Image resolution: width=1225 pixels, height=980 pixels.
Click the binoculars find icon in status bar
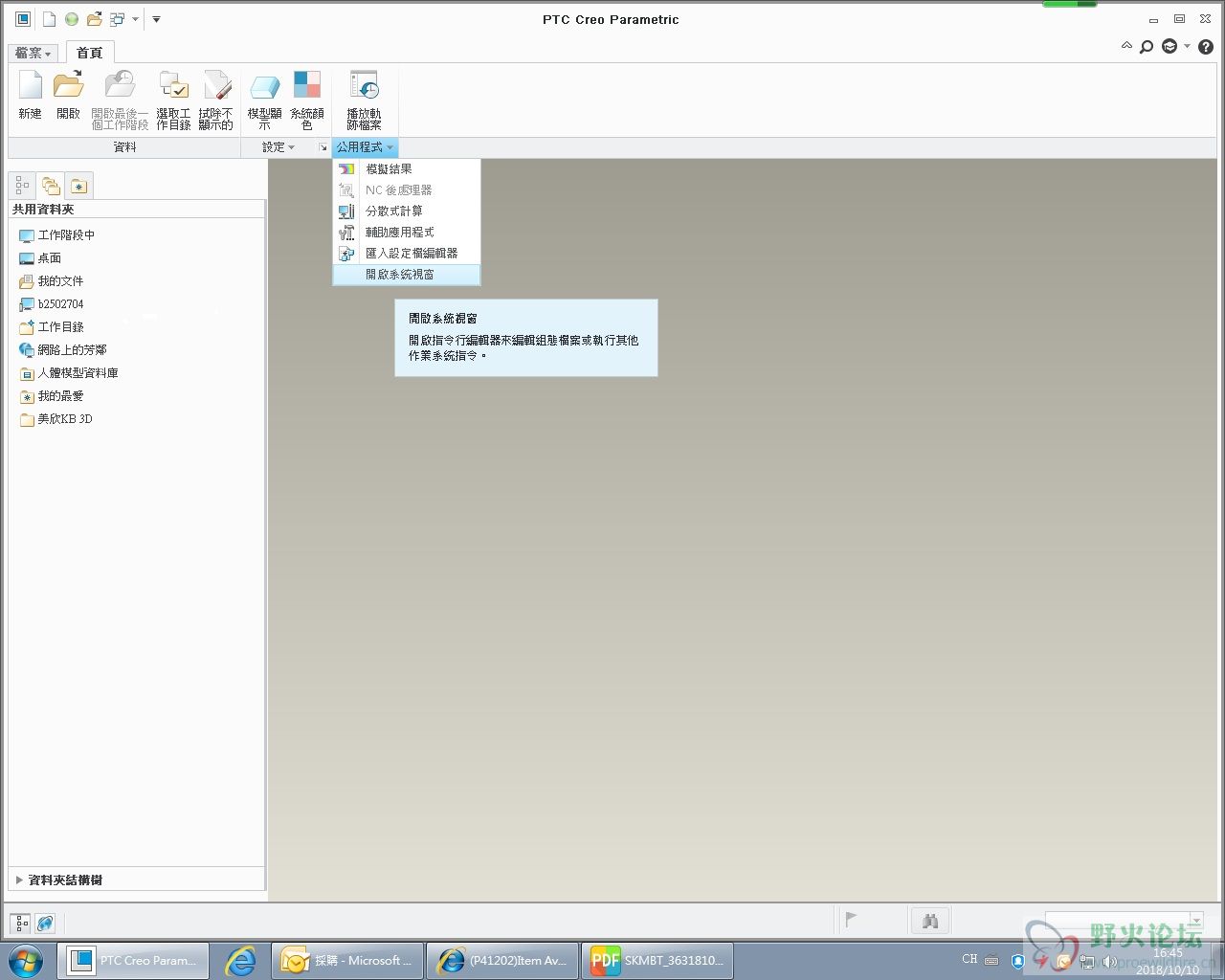[929, 921]
